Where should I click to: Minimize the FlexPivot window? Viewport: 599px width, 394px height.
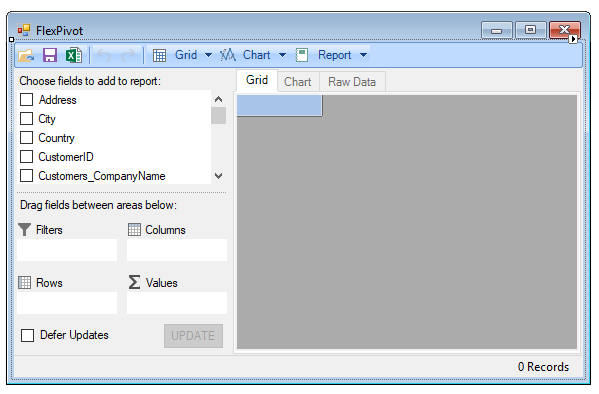(497, 30)
